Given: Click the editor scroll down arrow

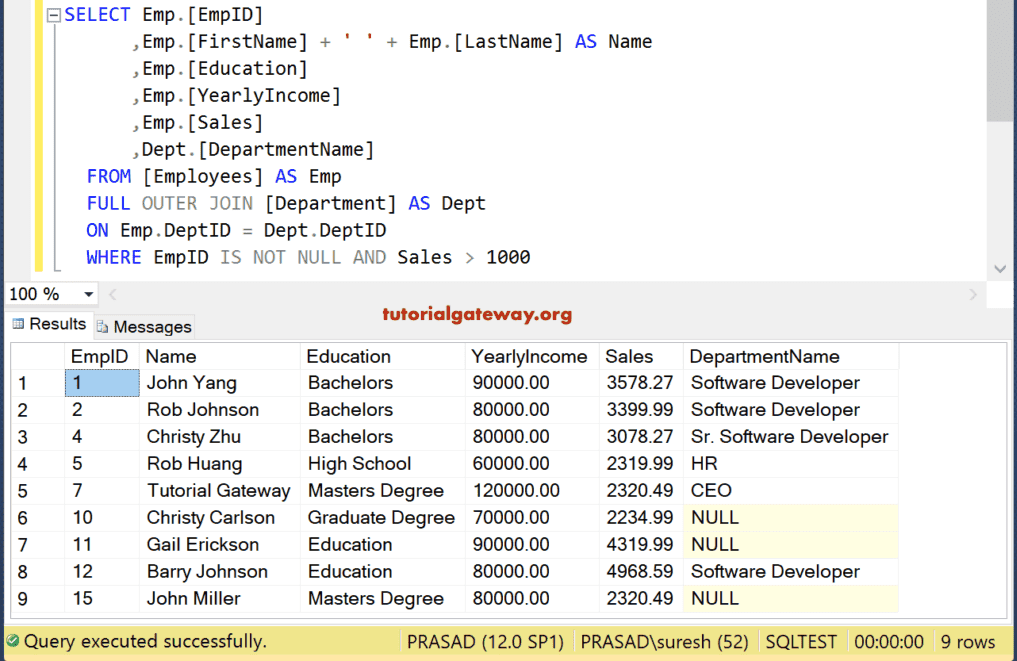Looking at the screenshot, I should click(1000, 269).
